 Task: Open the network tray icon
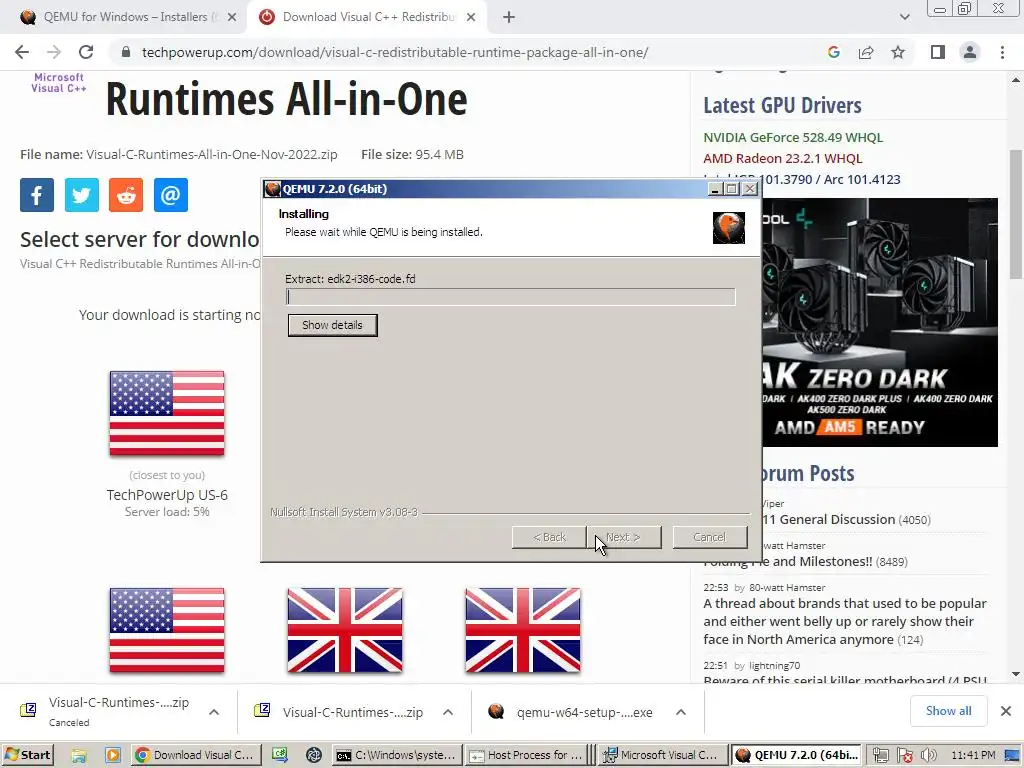coord(880,756)
